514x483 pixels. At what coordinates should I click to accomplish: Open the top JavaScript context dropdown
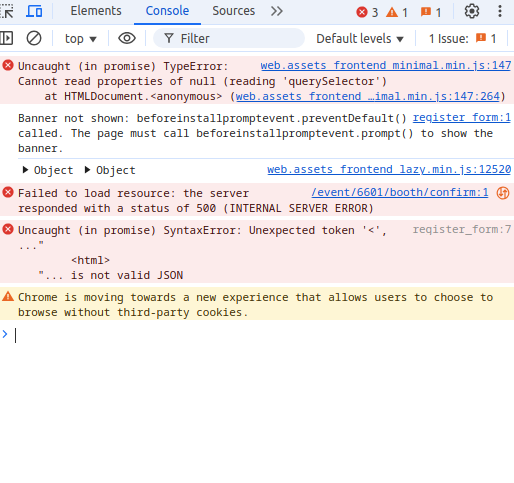80,39
